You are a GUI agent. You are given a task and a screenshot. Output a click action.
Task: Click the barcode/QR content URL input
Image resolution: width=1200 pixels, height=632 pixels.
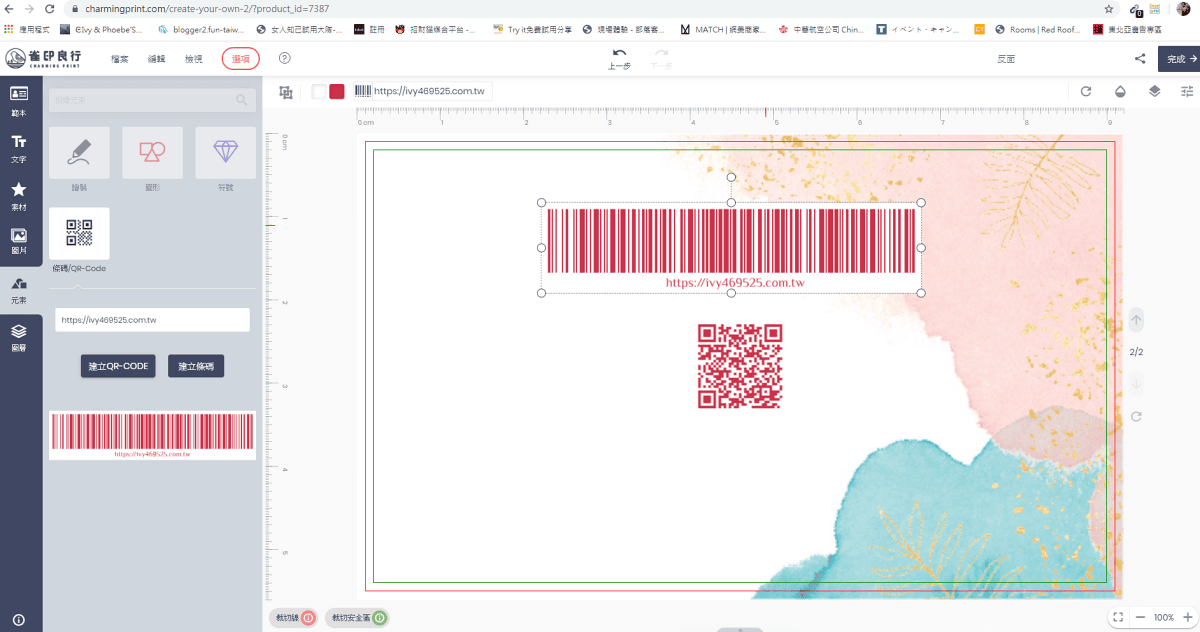152,320
